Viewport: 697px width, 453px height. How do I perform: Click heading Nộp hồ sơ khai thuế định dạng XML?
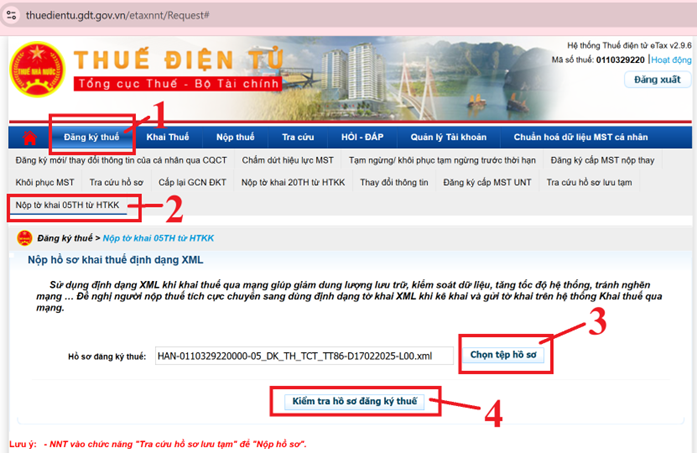coord(116,260)
